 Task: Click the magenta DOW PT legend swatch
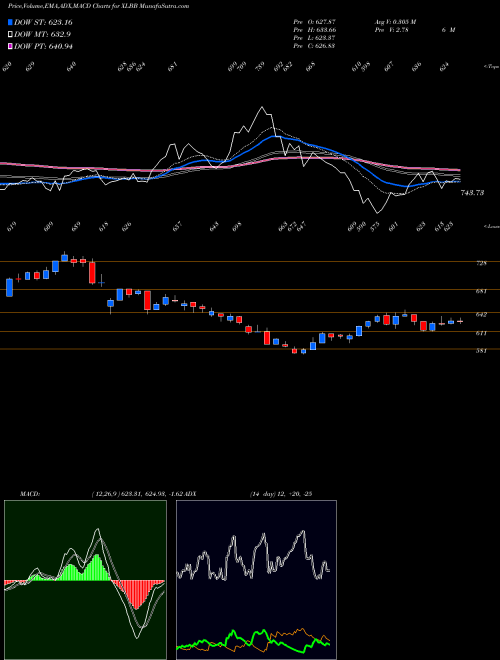click(x=10, y=46)
